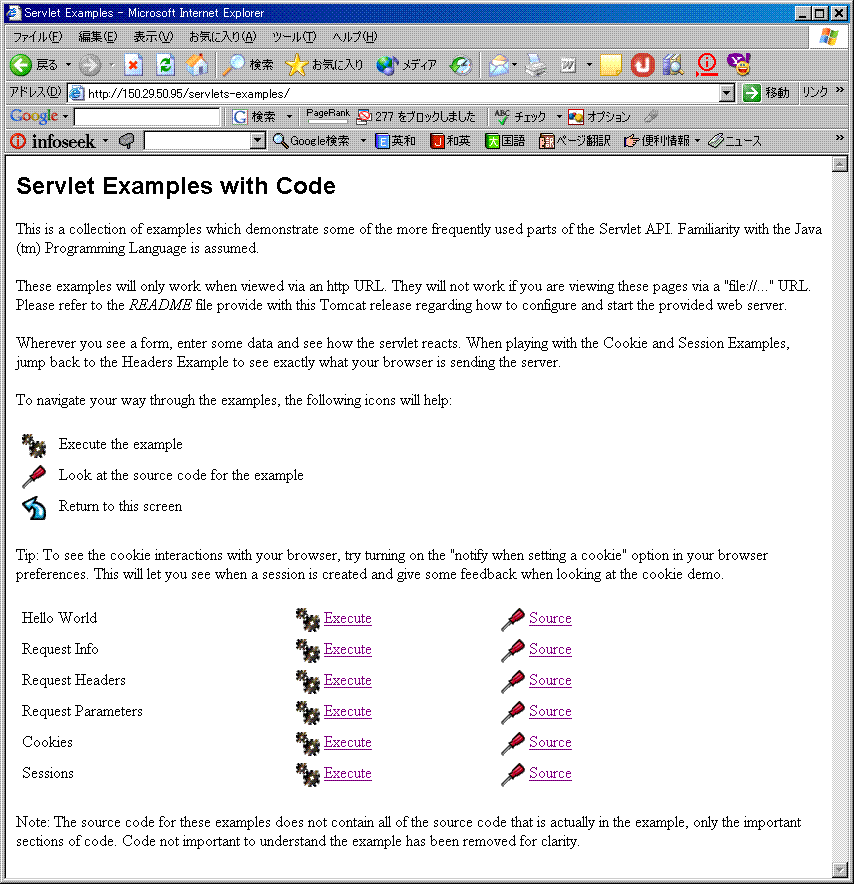Execute the Request Headers example
This screenshot has height=884, width=854.
coord(347,680)
